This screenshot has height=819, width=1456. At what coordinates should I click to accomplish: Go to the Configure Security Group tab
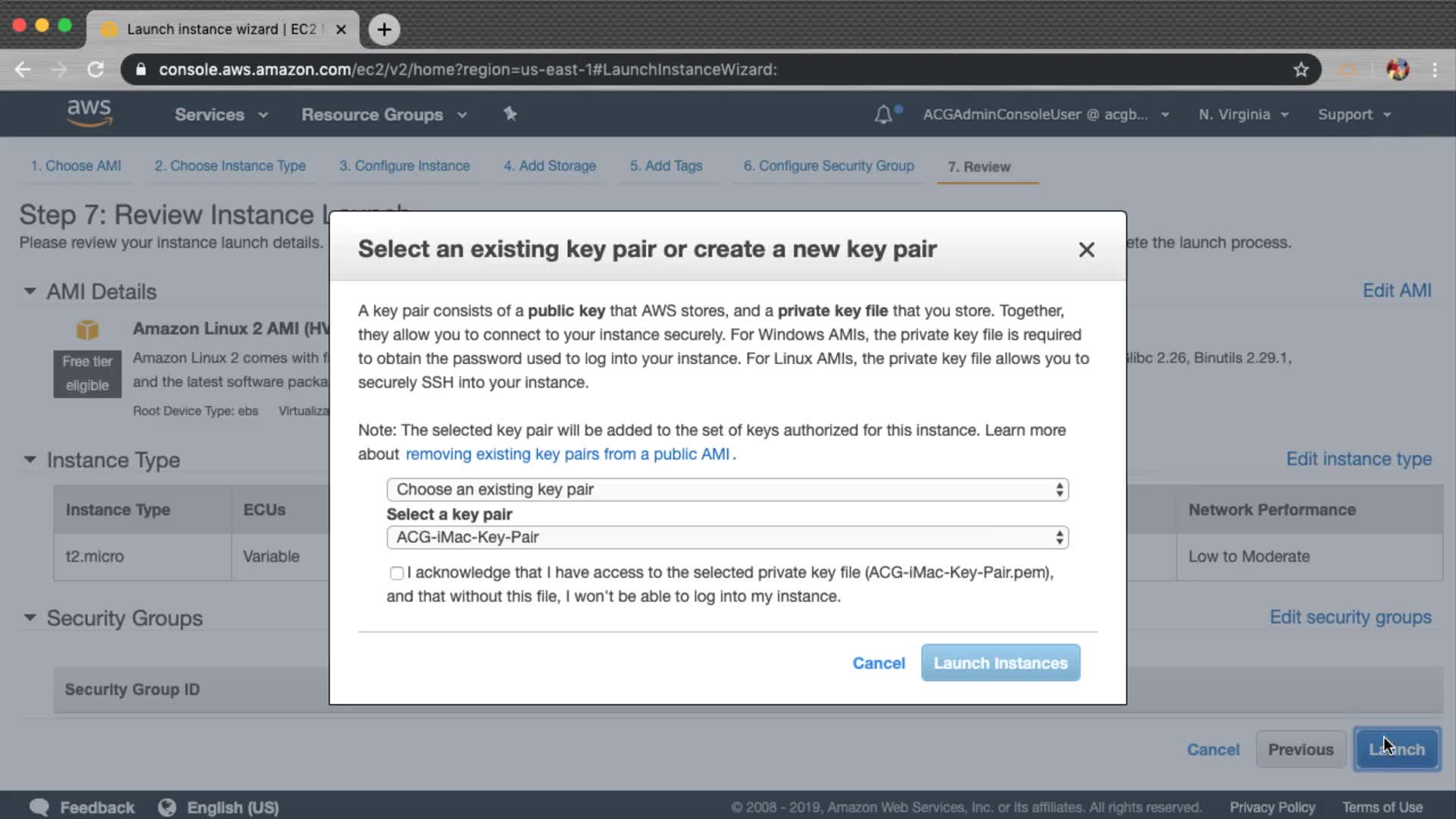pos(828,166)
